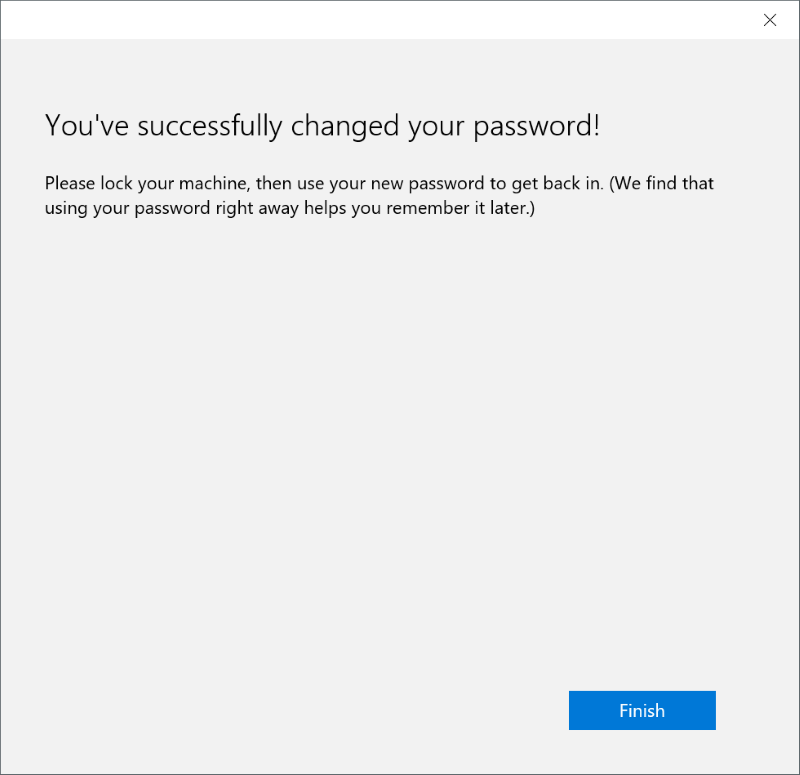Close the password change dialog
The image size is (800, 775).
coord(769,20)
